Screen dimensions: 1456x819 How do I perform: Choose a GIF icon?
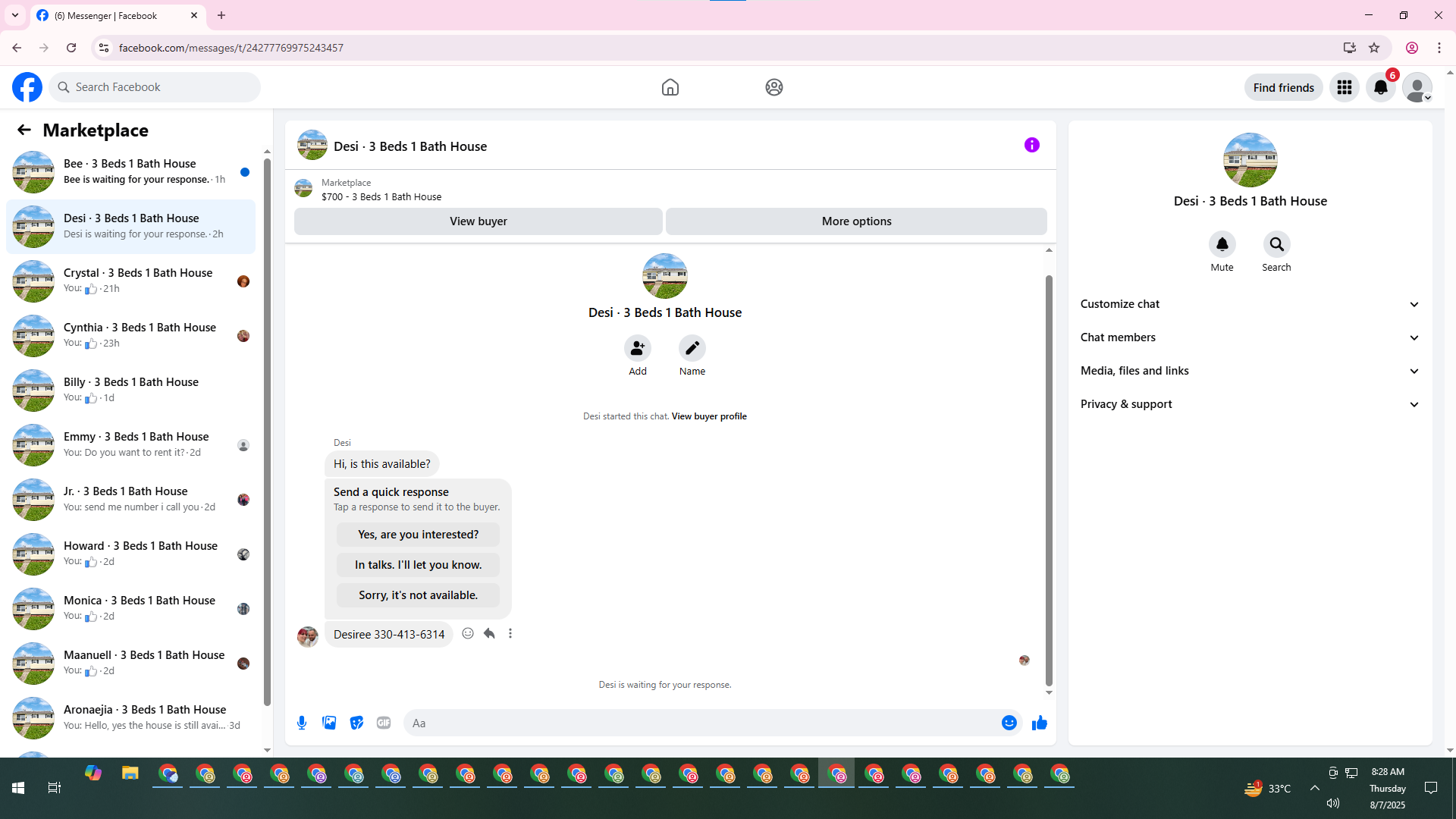point(384,723)
